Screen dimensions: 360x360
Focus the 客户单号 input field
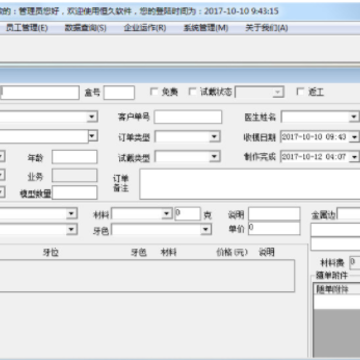pos(188,117)
